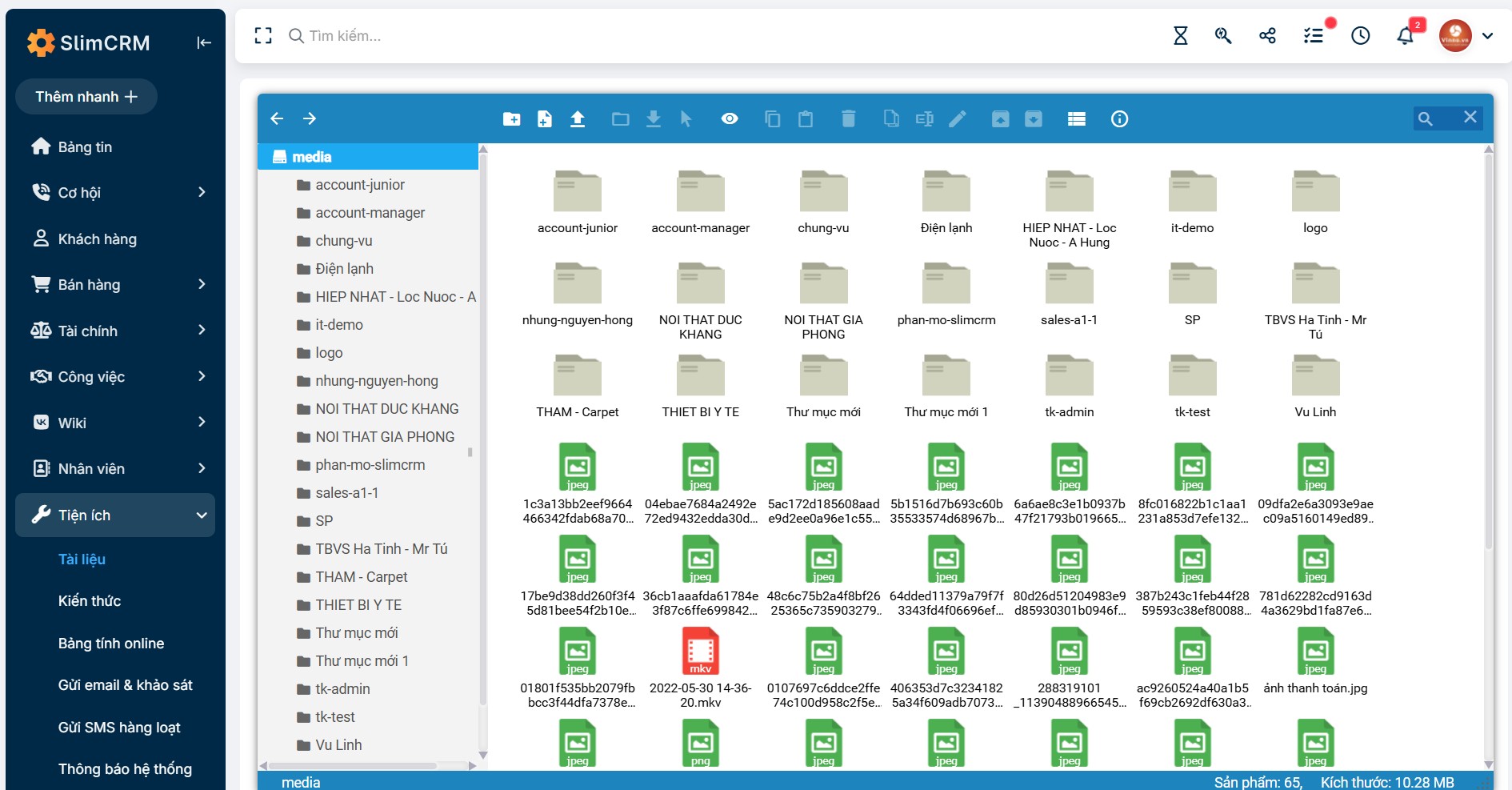Expand the Bán hàng menu chevron
The image size is (1512, 790).
click(x=202, y=284)
